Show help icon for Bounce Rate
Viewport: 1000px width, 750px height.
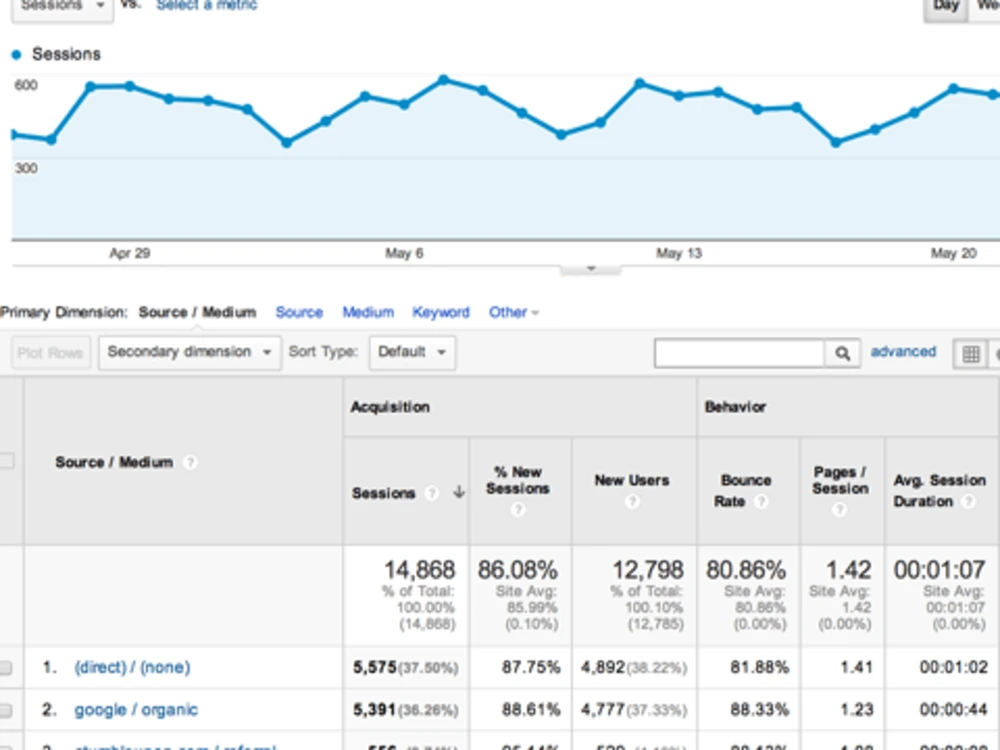click(760, 502)
